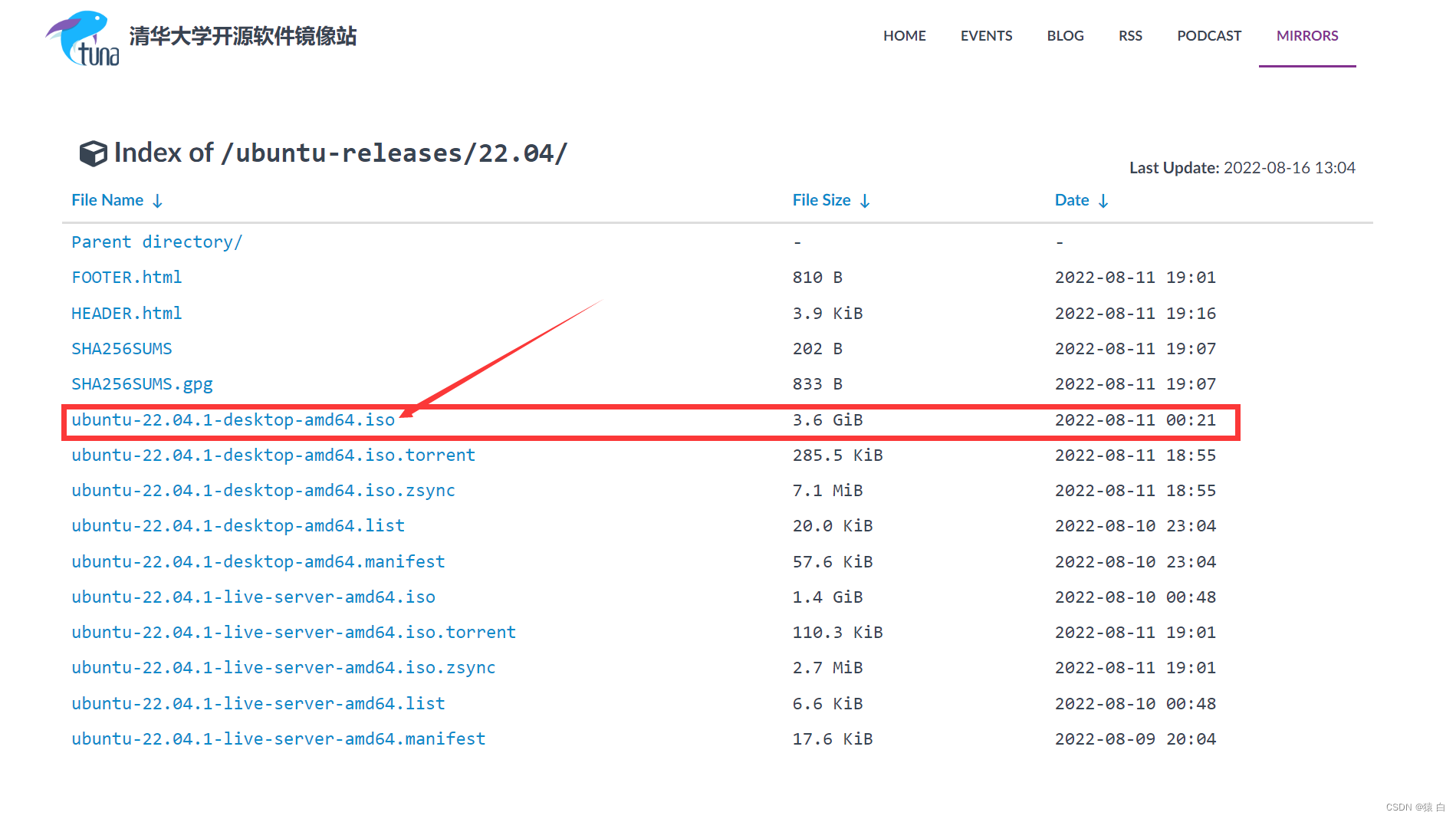Open the FOOTER.html file link
Viewport: 1456px width, 819px height.
tap(127, 278)
